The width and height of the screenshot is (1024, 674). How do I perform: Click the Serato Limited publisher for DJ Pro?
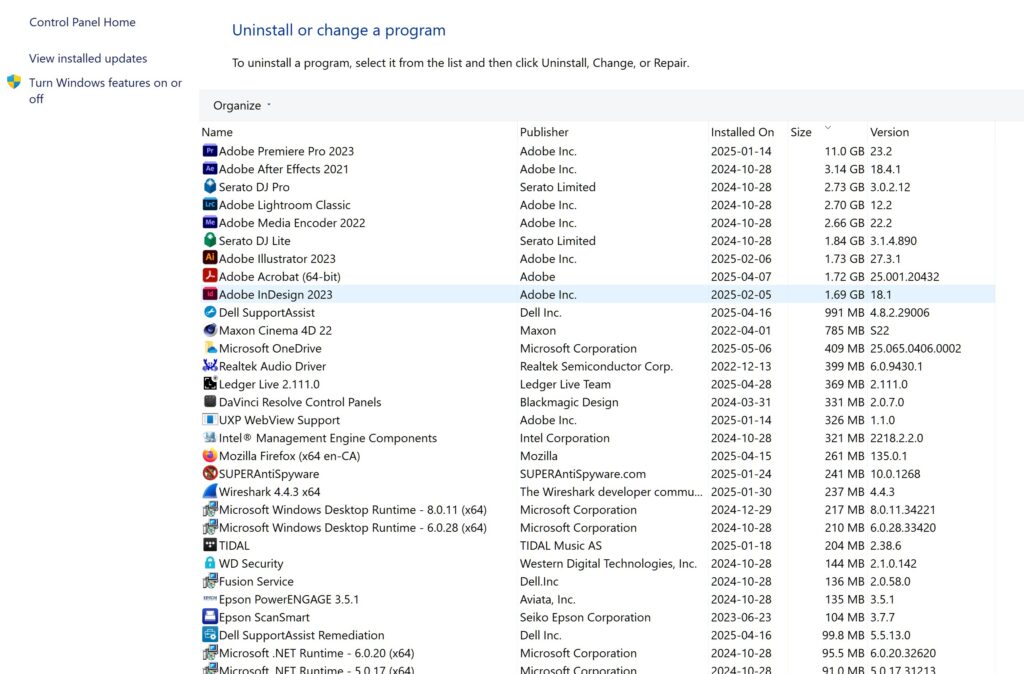(558, 187)
